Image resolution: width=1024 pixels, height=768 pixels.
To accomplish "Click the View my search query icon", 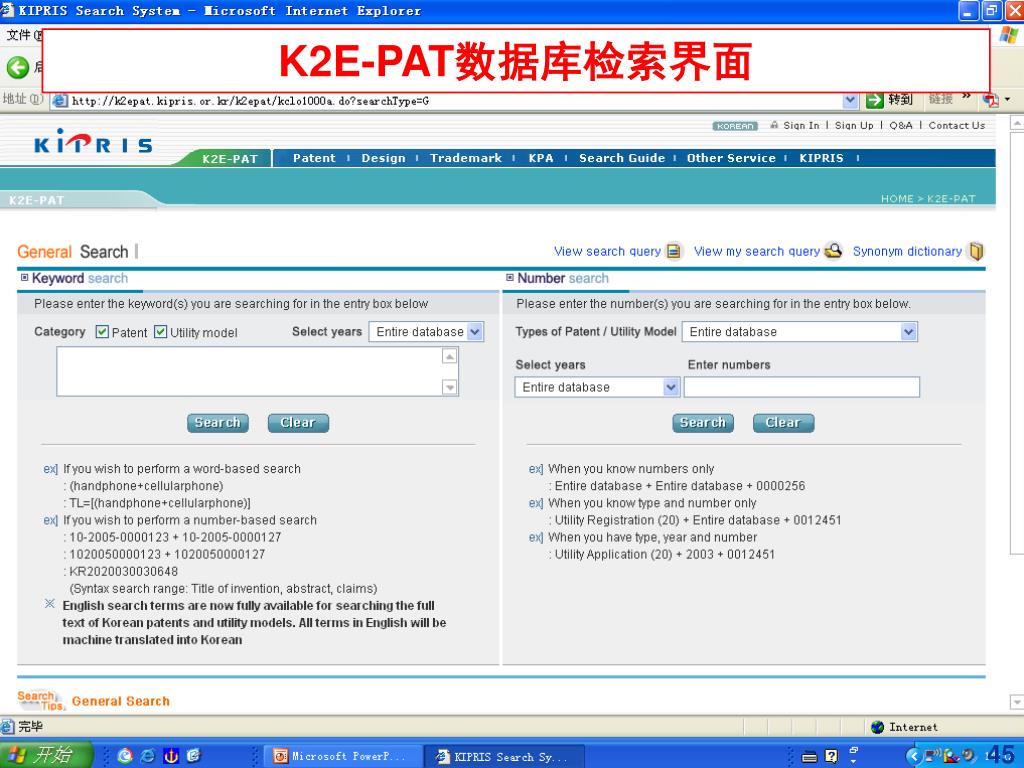I will (x=833, y=251).
